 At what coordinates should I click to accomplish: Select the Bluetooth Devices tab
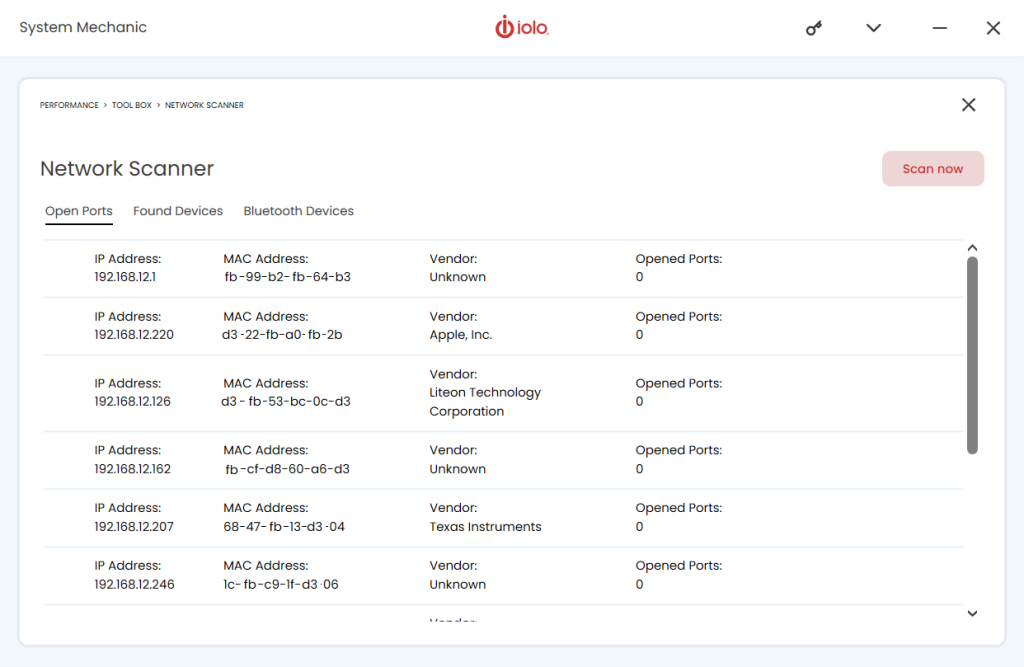299,211
